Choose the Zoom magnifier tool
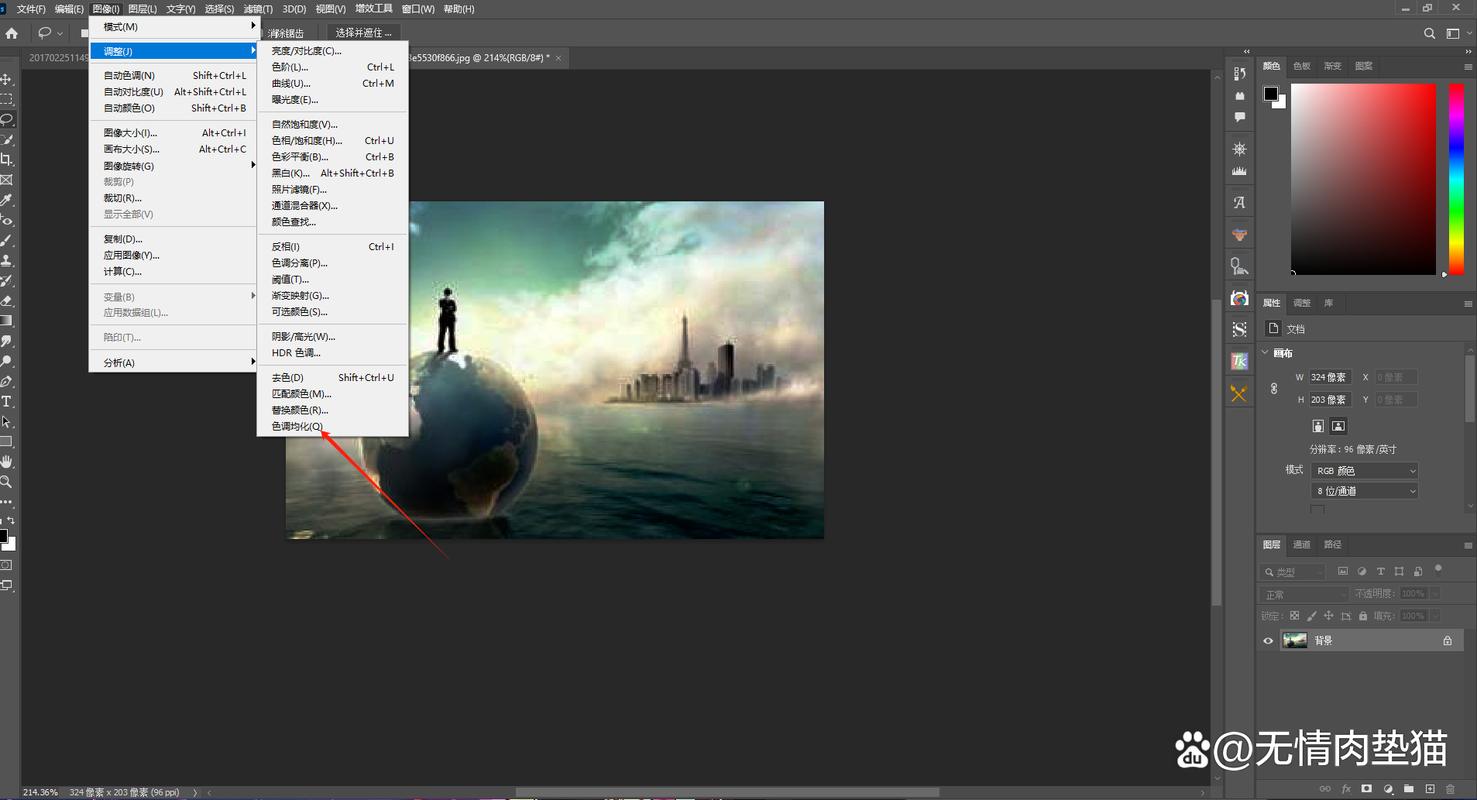 [6, 481]
